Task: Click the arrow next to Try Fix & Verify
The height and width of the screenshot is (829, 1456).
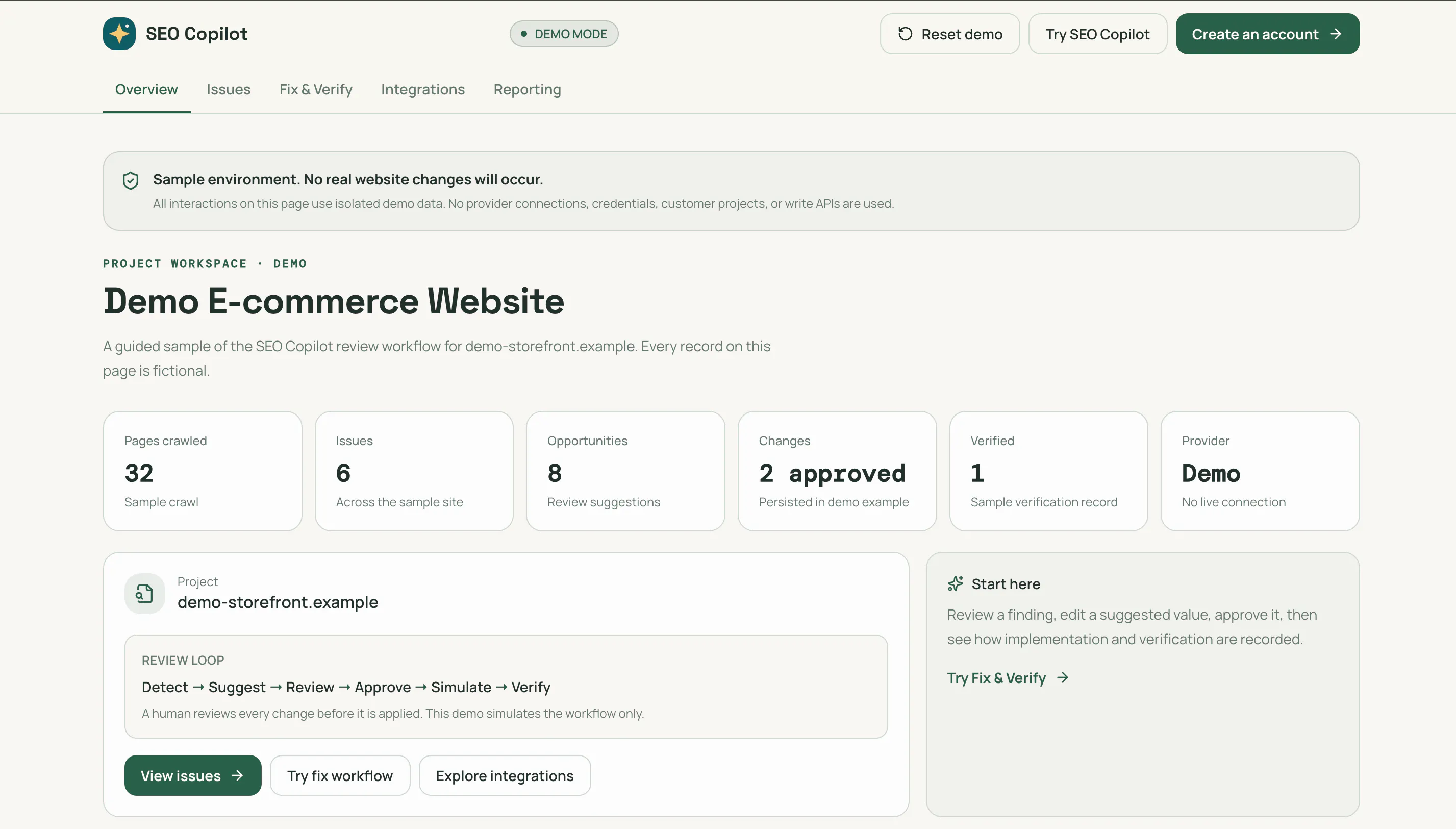Action: (1062, 677)
